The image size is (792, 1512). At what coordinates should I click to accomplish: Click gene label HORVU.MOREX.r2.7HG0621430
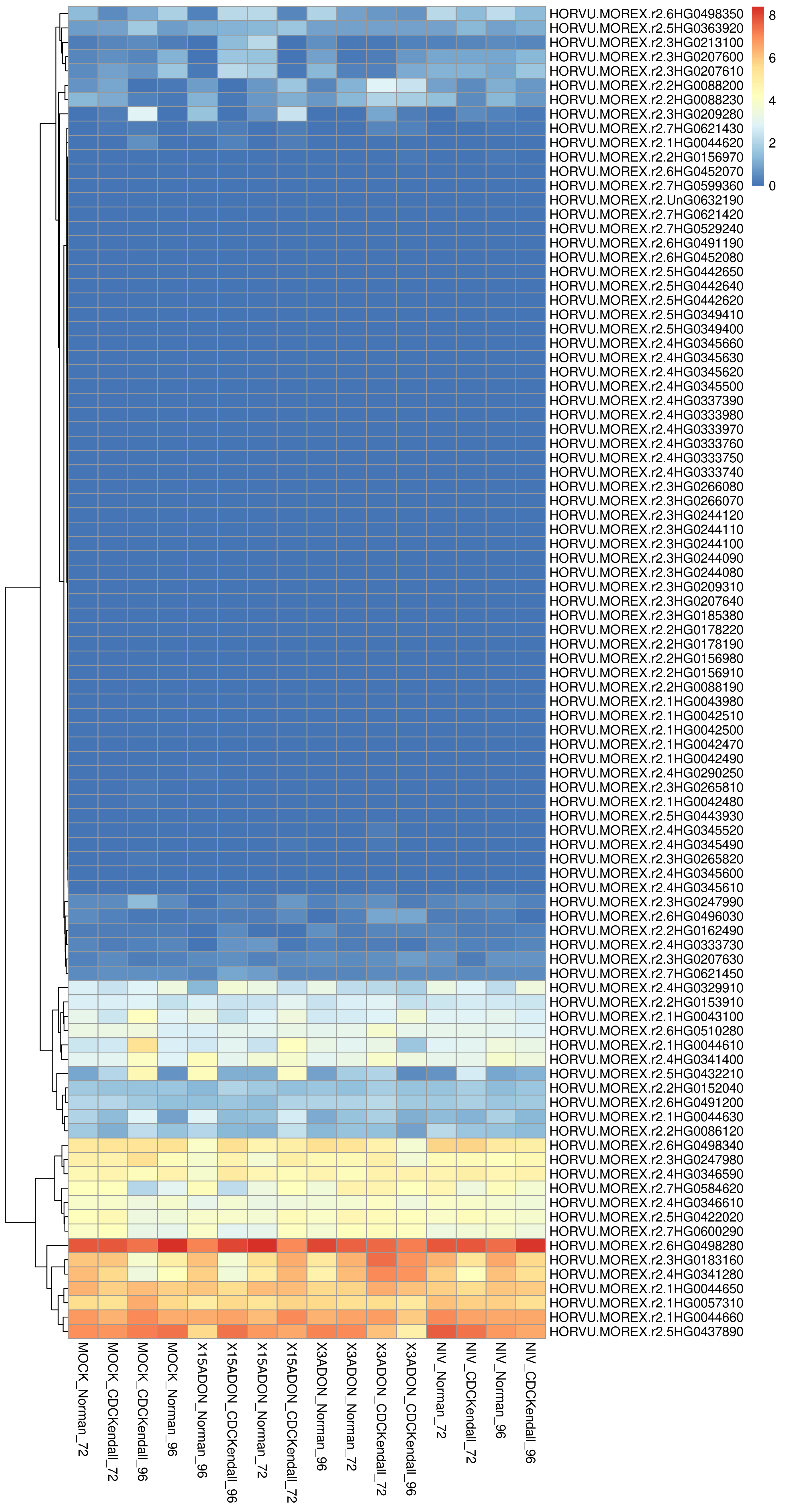tap(646, 129)
